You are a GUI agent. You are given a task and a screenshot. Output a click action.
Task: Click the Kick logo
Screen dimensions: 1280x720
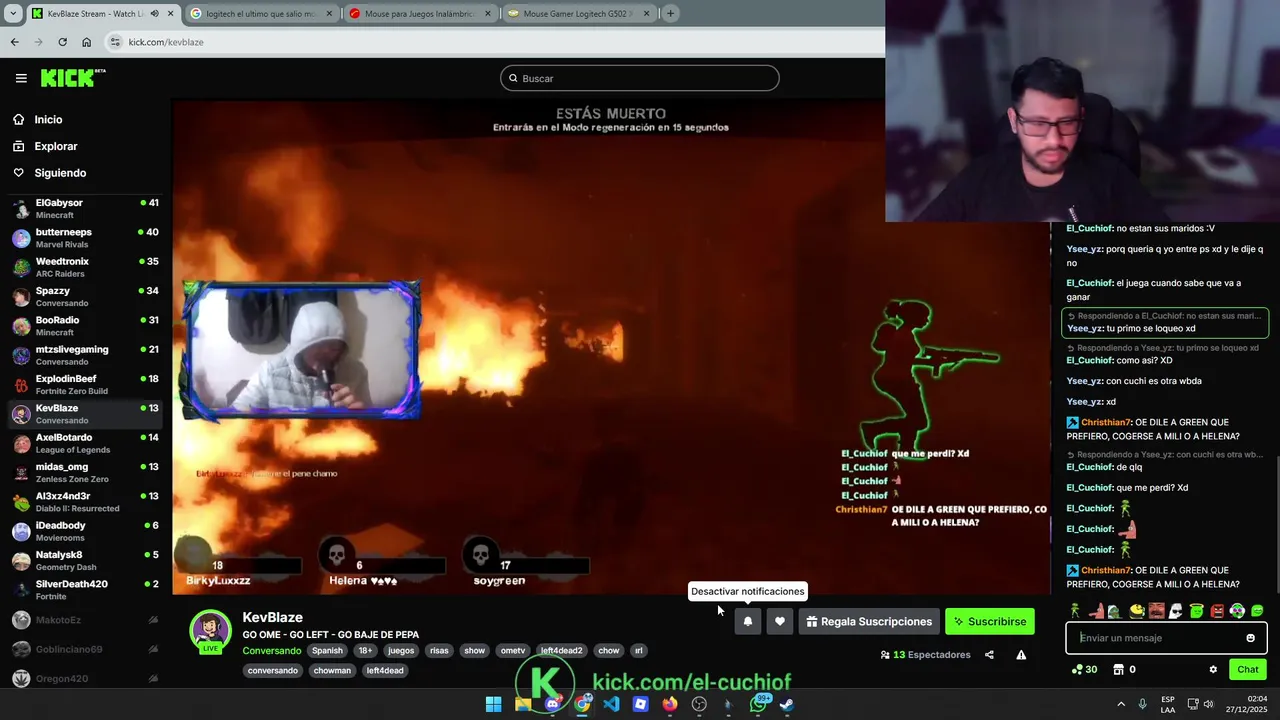point(72,78)
